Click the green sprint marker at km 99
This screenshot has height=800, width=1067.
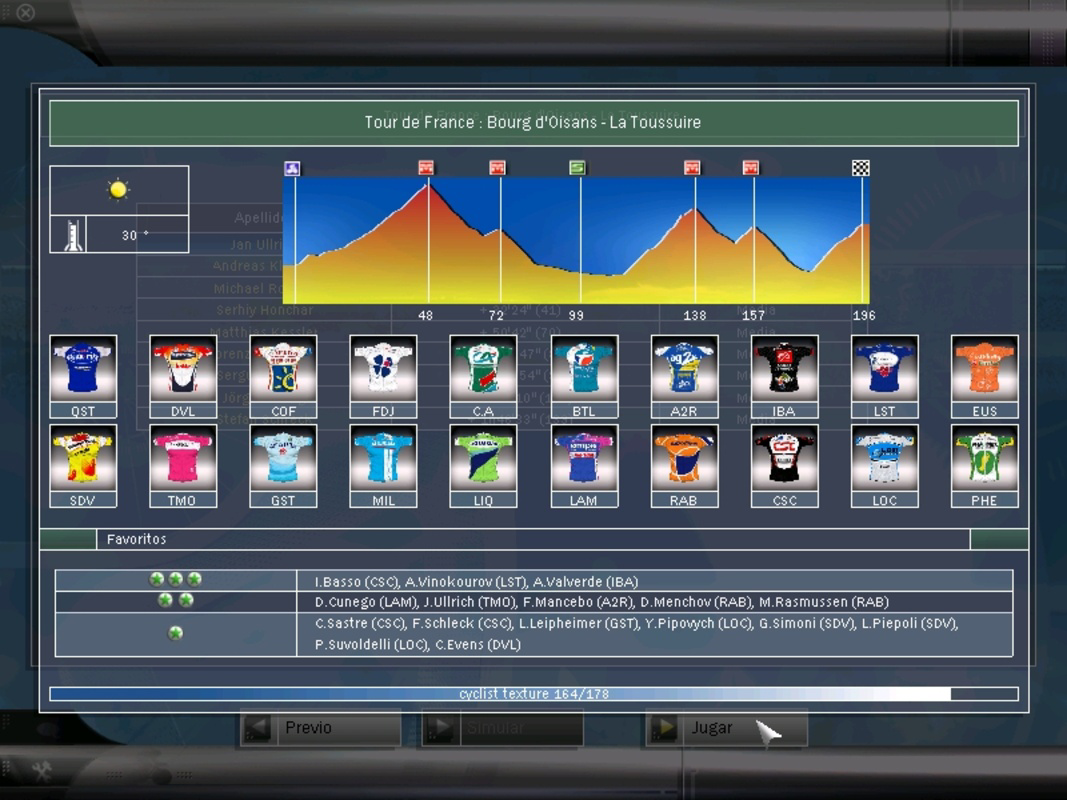pos(577,167)
